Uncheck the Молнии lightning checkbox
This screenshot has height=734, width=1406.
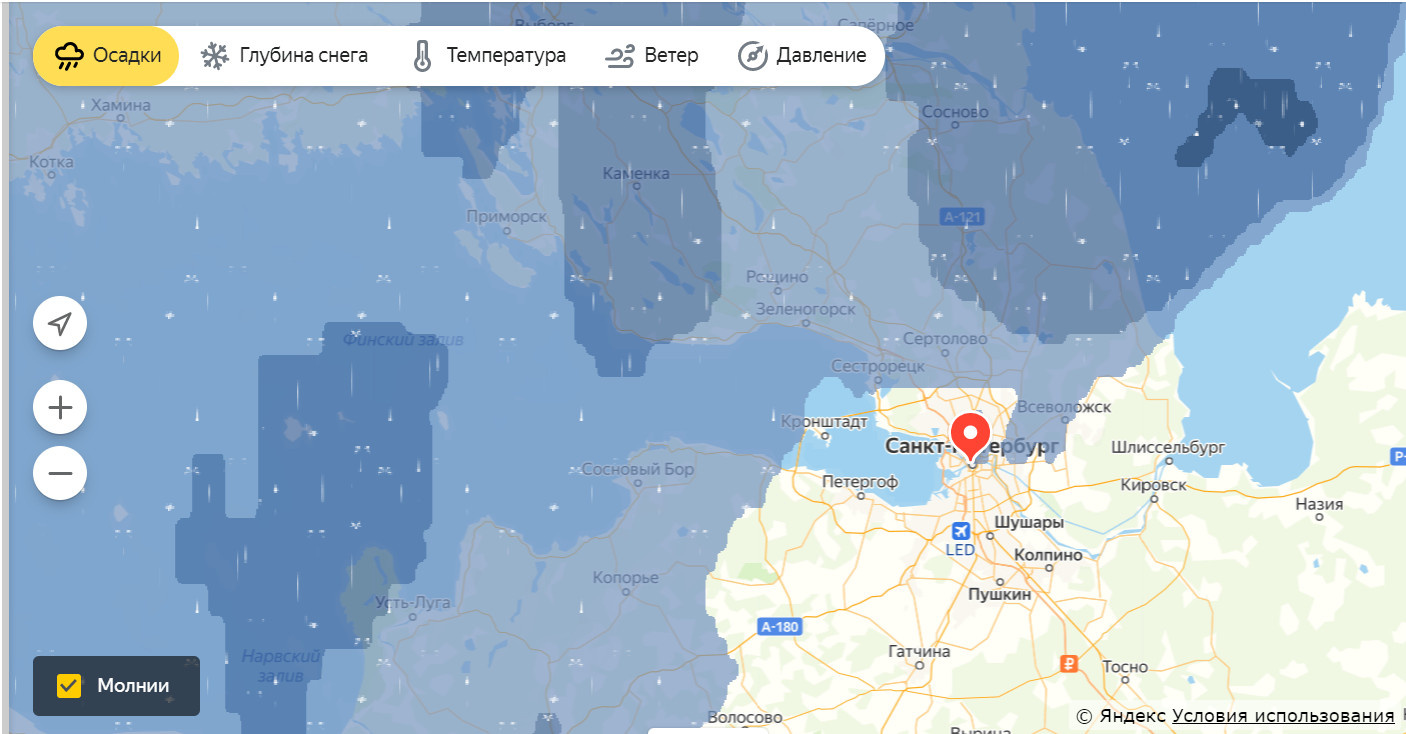click(x=69, y=686)
